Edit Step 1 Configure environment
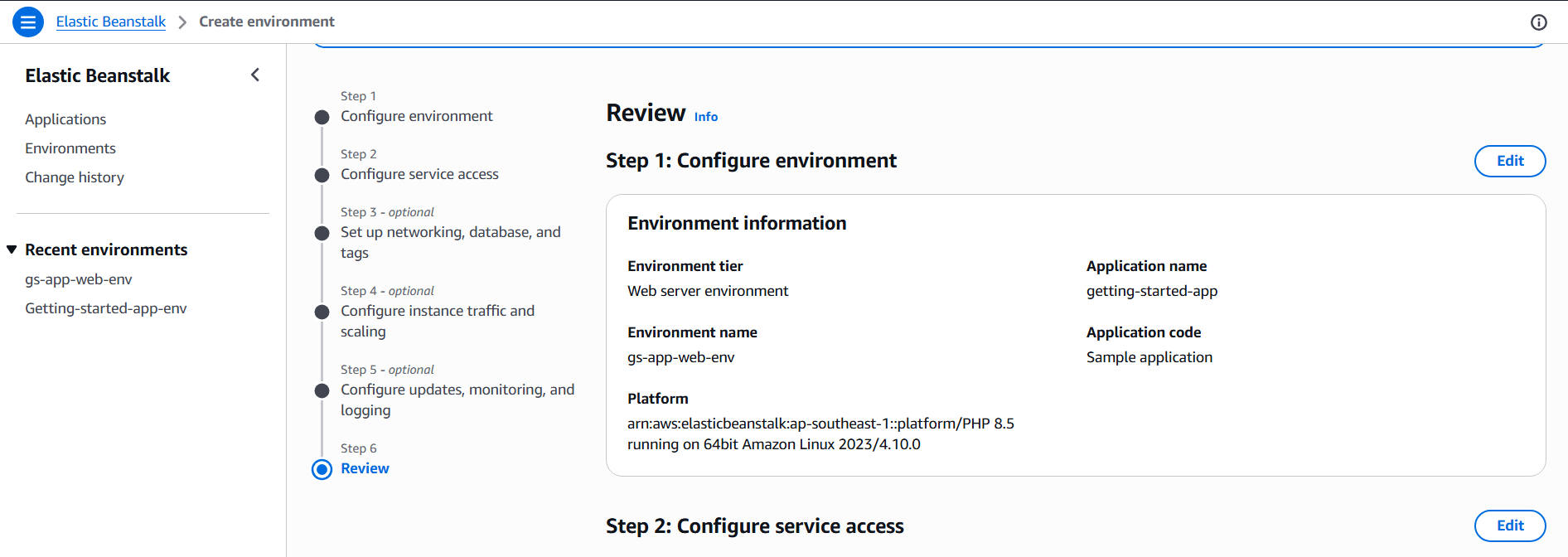Viewport: 1568px width, 557px height. coord(1509,161)
